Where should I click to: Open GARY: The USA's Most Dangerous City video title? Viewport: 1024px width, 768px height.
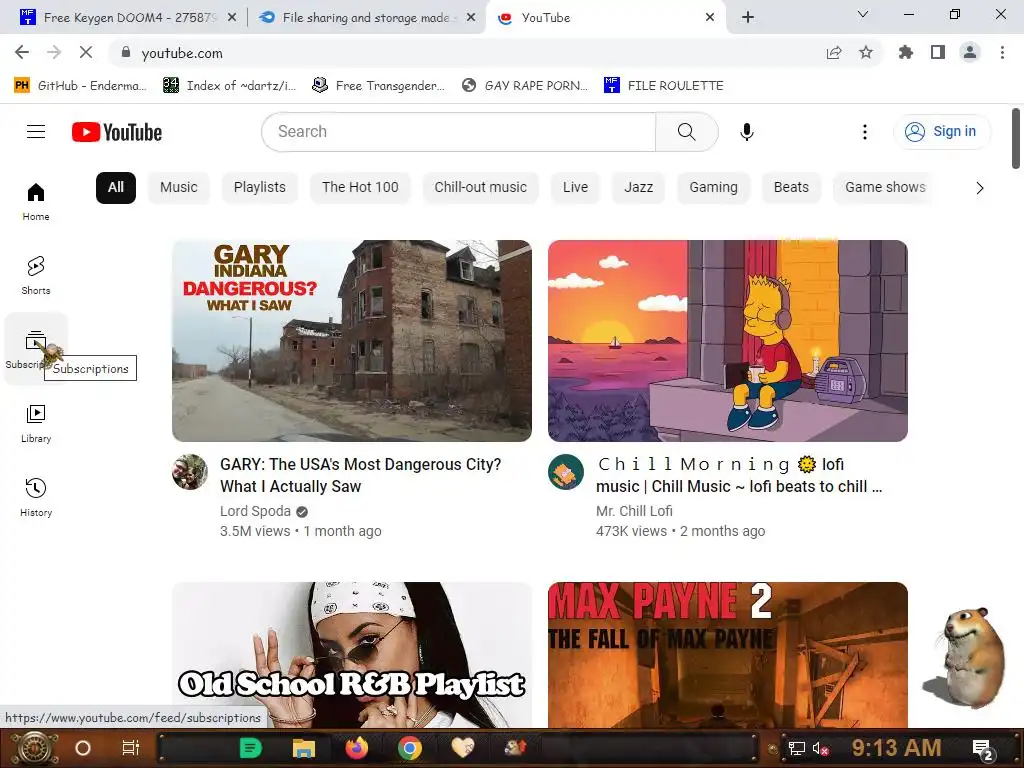pyautogui.click(x=360, y=475)
